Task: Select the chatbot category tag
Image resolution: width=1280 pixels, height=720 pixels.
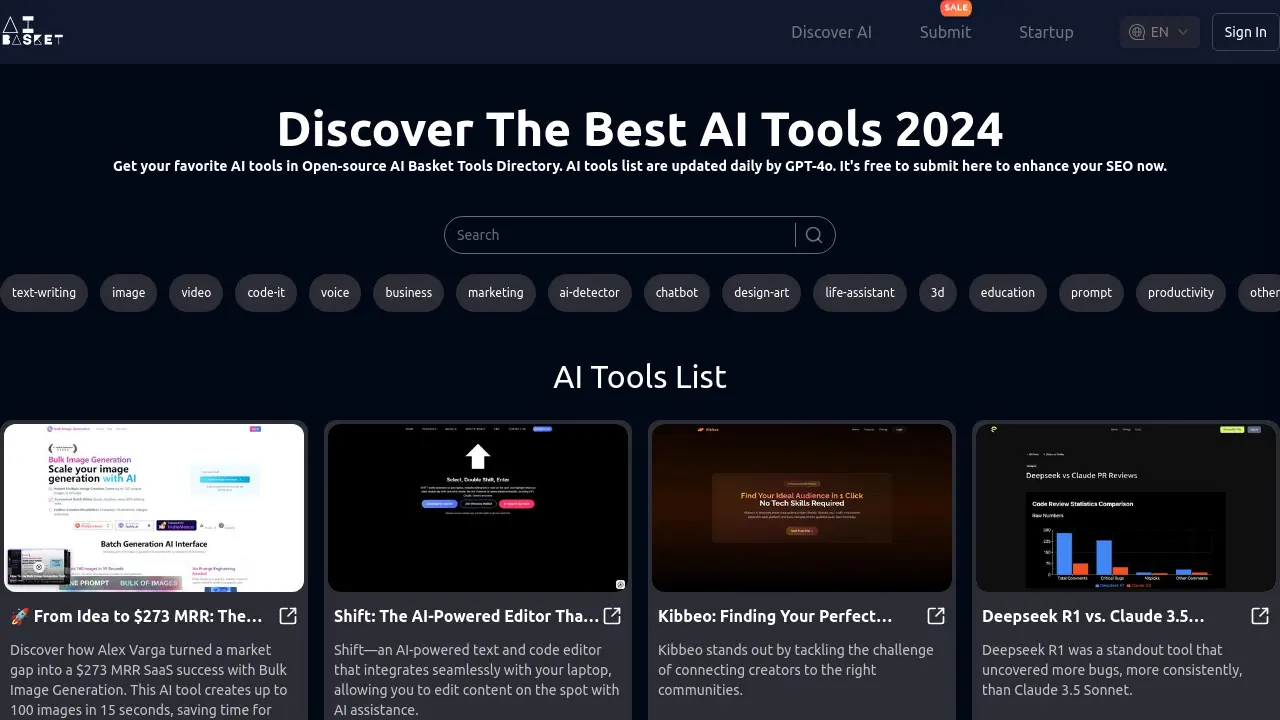Action: tap(677, 293)
